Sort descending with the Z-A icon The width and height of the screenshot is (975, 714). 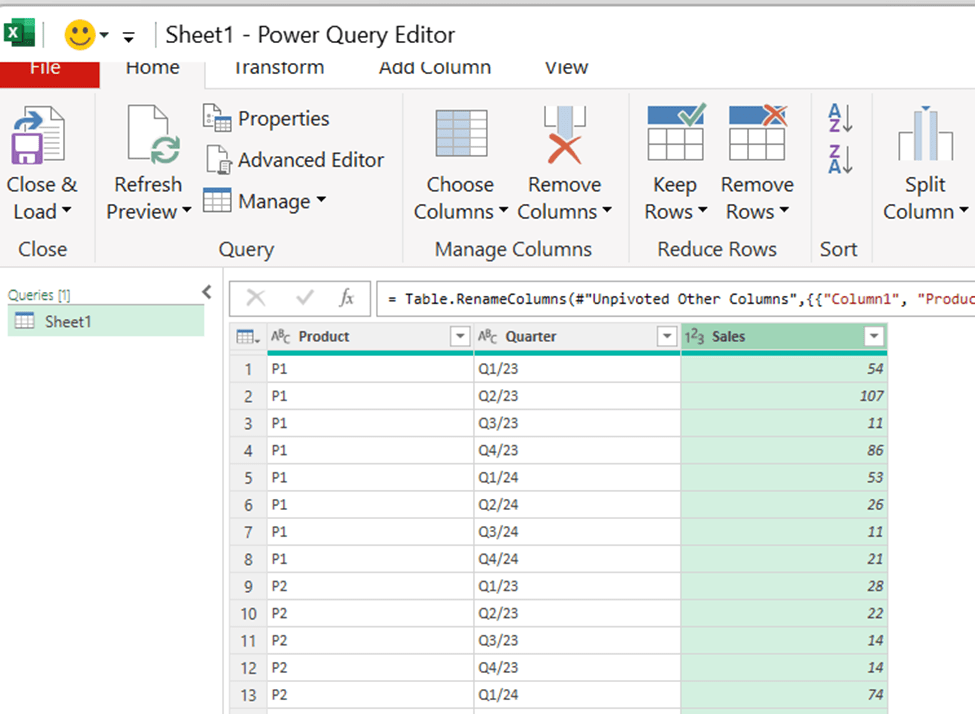(839, 158)
